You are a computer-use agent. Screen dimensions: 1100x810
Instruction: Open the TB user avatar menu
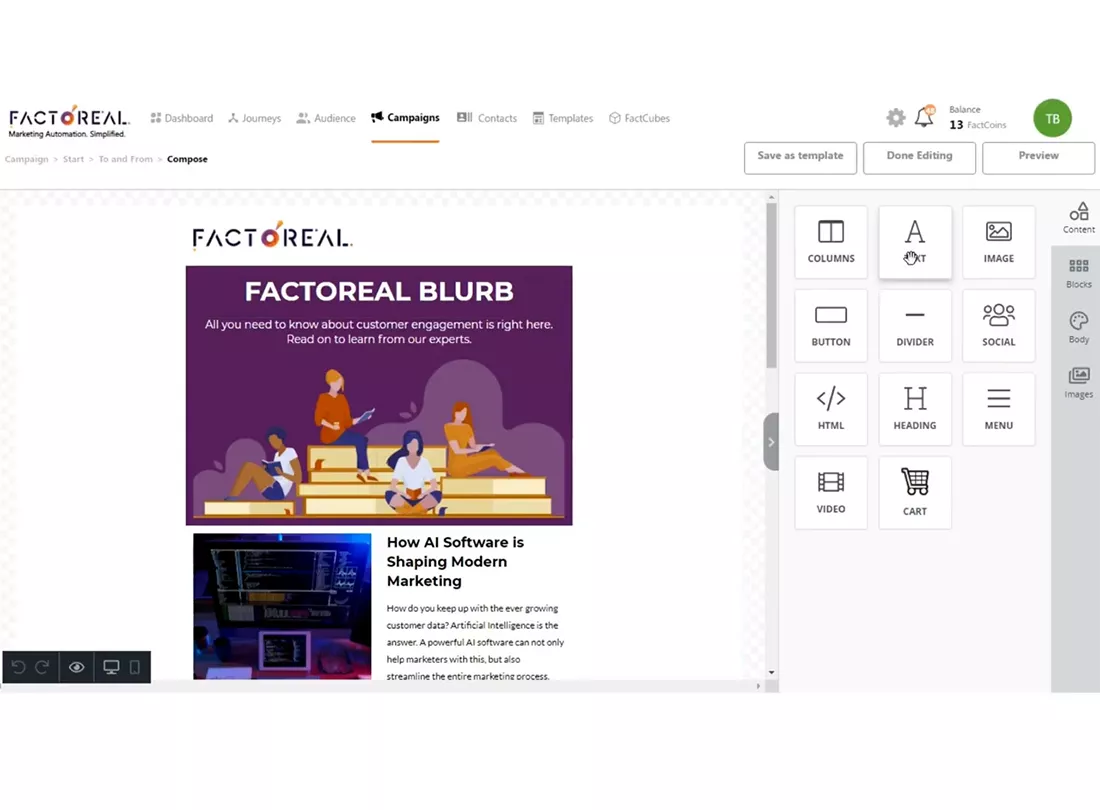1052,119
